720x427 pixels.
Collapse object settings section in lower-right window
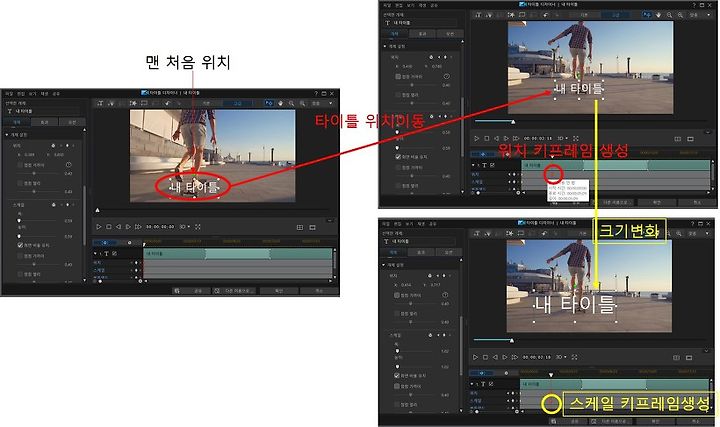[384, 265]
